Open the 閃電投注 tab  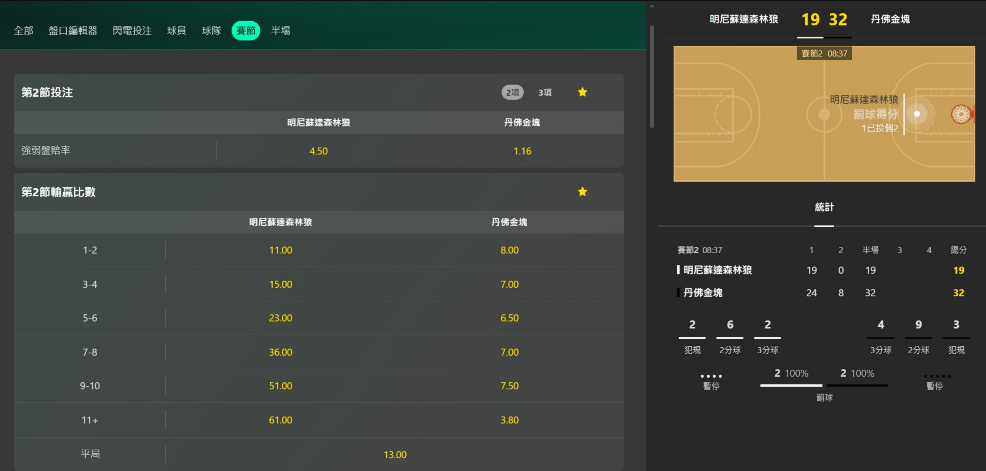coord(132,30)
